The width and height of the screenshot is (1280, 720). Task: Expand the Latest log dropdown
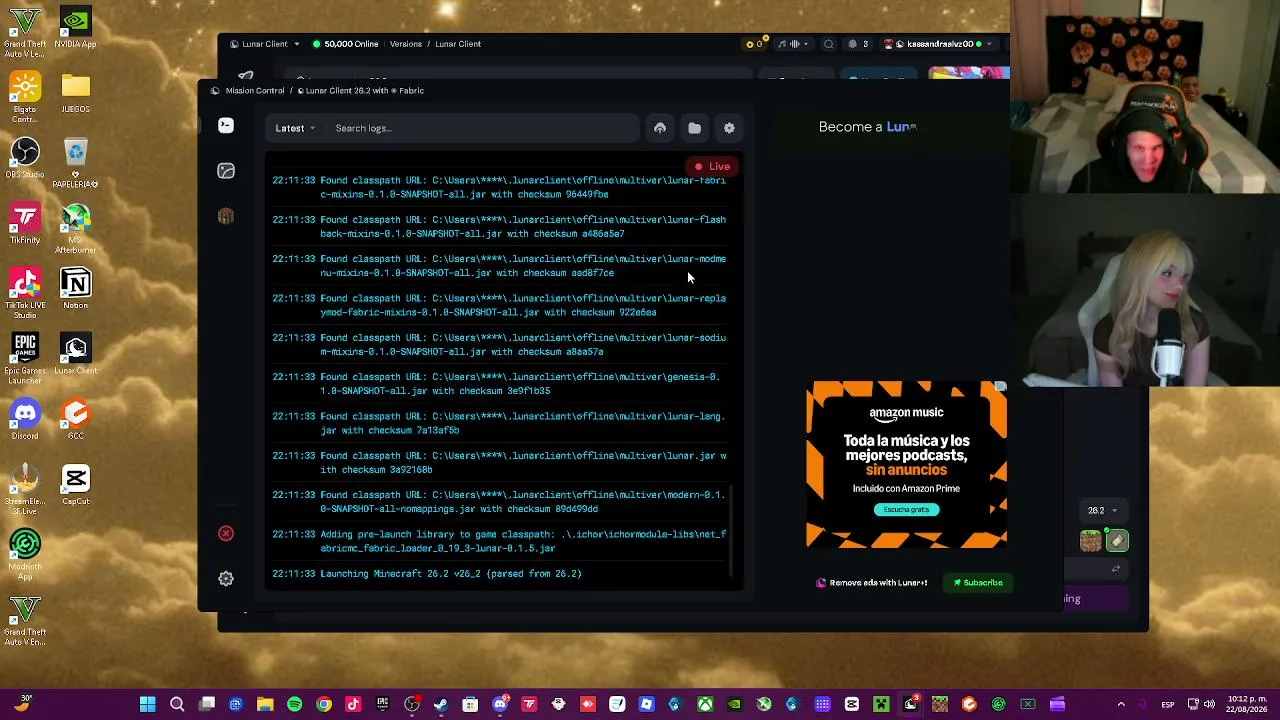coord(295,128)
